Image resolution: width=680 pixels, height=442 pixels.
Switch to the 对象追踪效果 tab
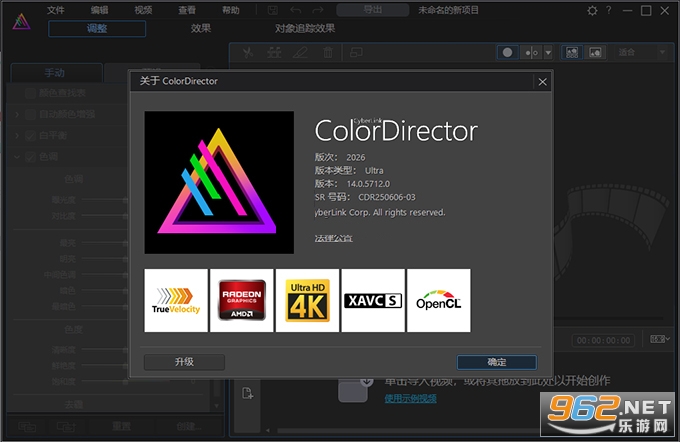(305, 29)
